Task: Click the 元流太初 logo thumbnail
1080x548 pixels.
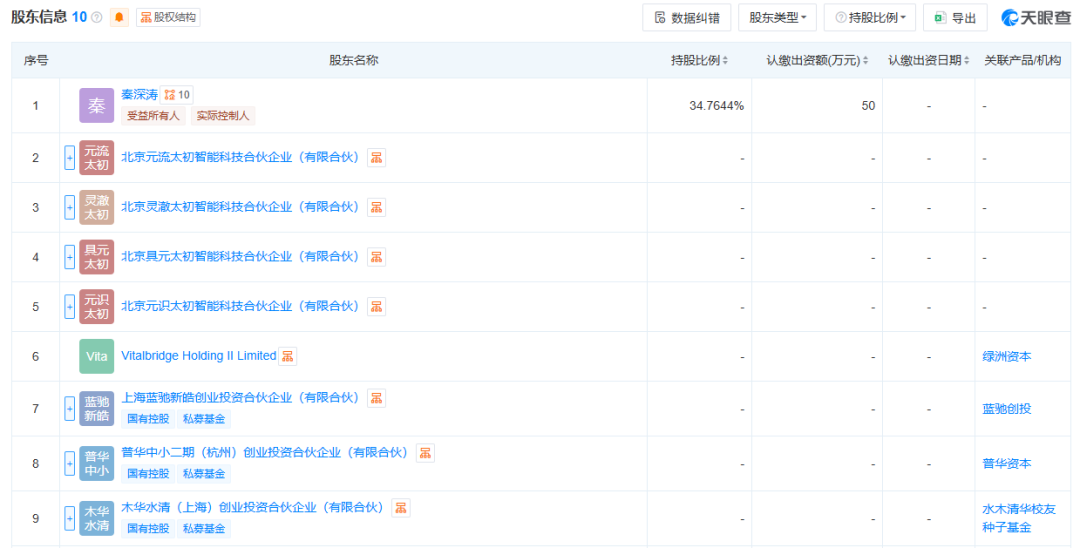Action: coord(96,158)
